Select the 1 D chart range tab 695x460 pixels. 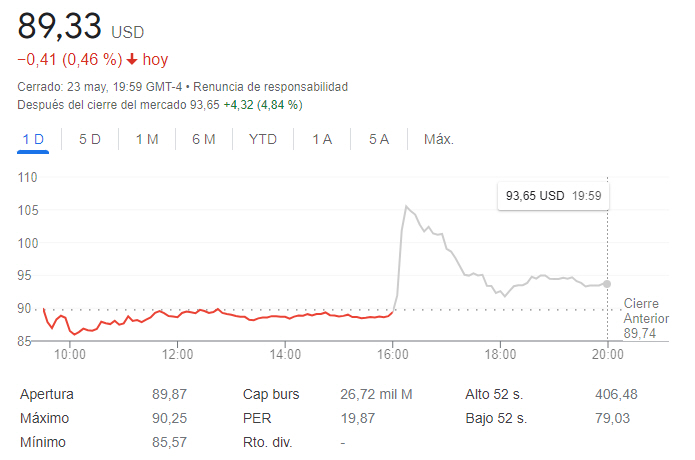[33, 139]
